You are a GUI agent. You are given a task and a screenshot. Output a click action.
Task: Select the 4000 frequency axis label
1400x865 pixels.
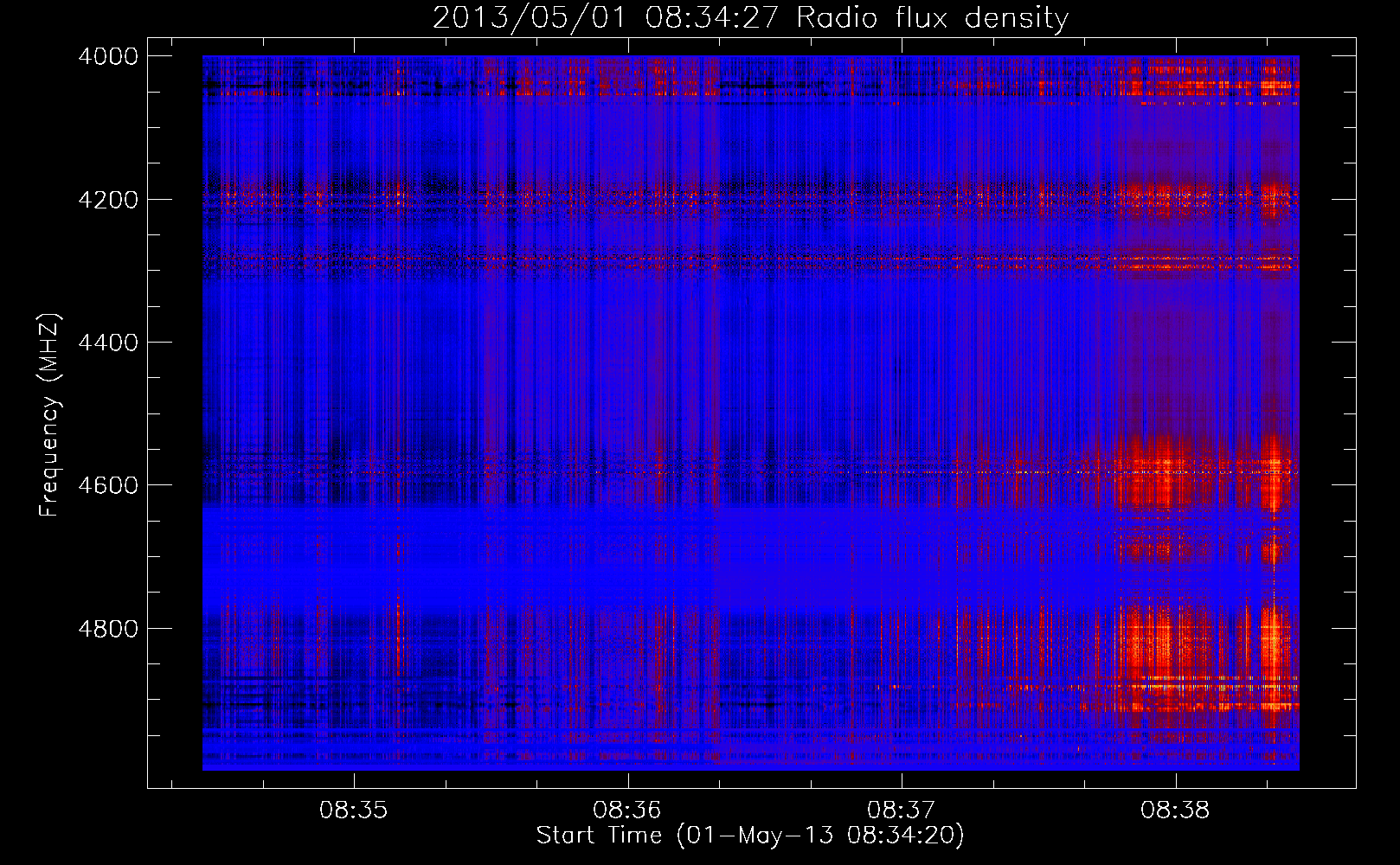(108, 56)
